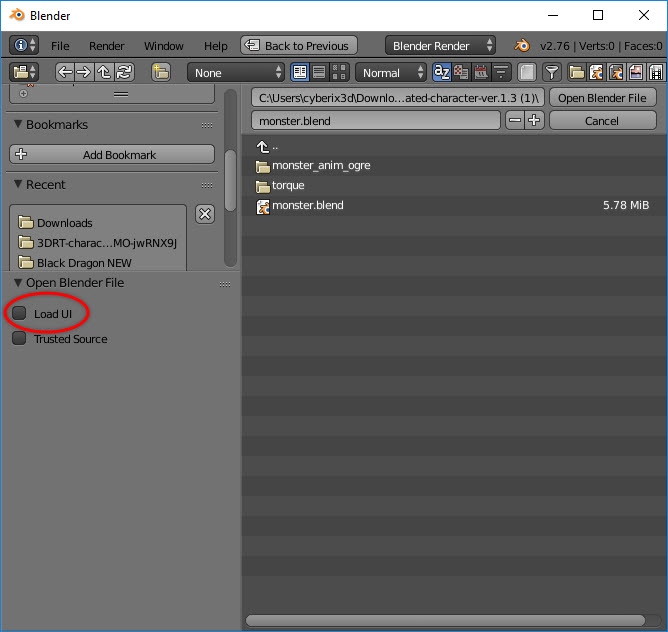Sort files by size
The image size is (668, 632).
[x=501, y=72]
